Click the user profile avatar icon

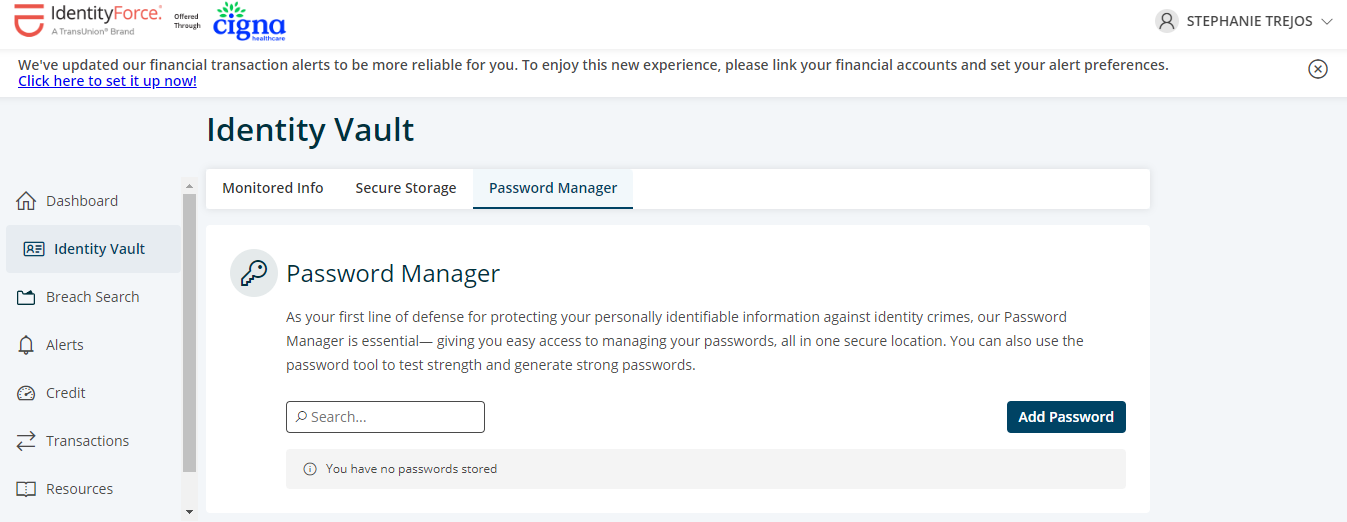[1166, 21]
